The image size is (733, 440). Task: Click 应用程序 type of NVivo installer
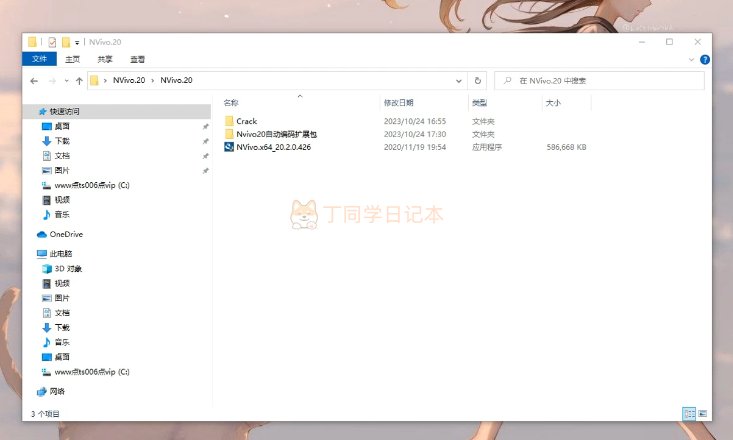[x=487, y=147]
